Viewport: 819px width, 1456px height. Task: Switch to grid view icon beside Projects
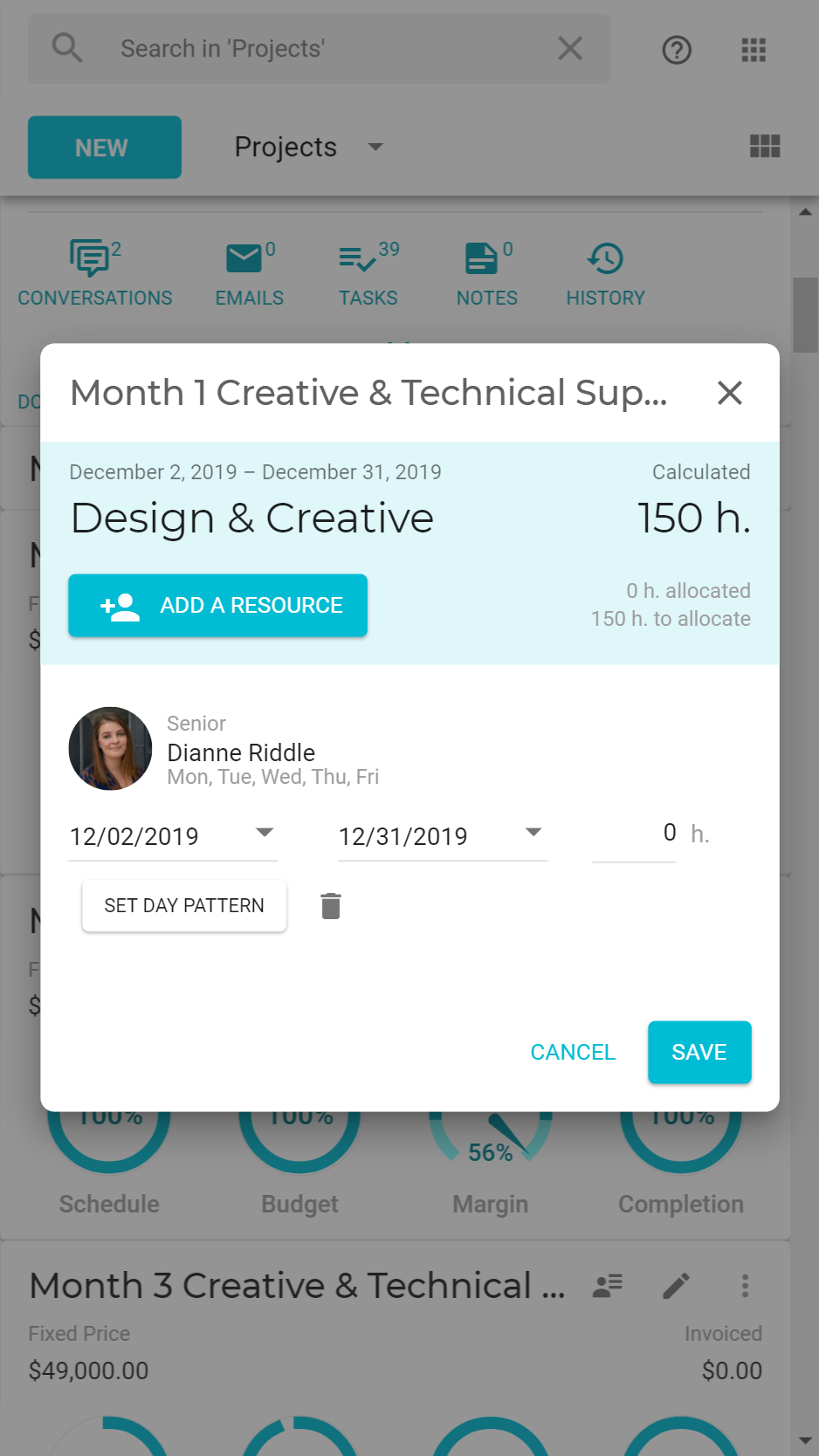(x=765, y=147)
